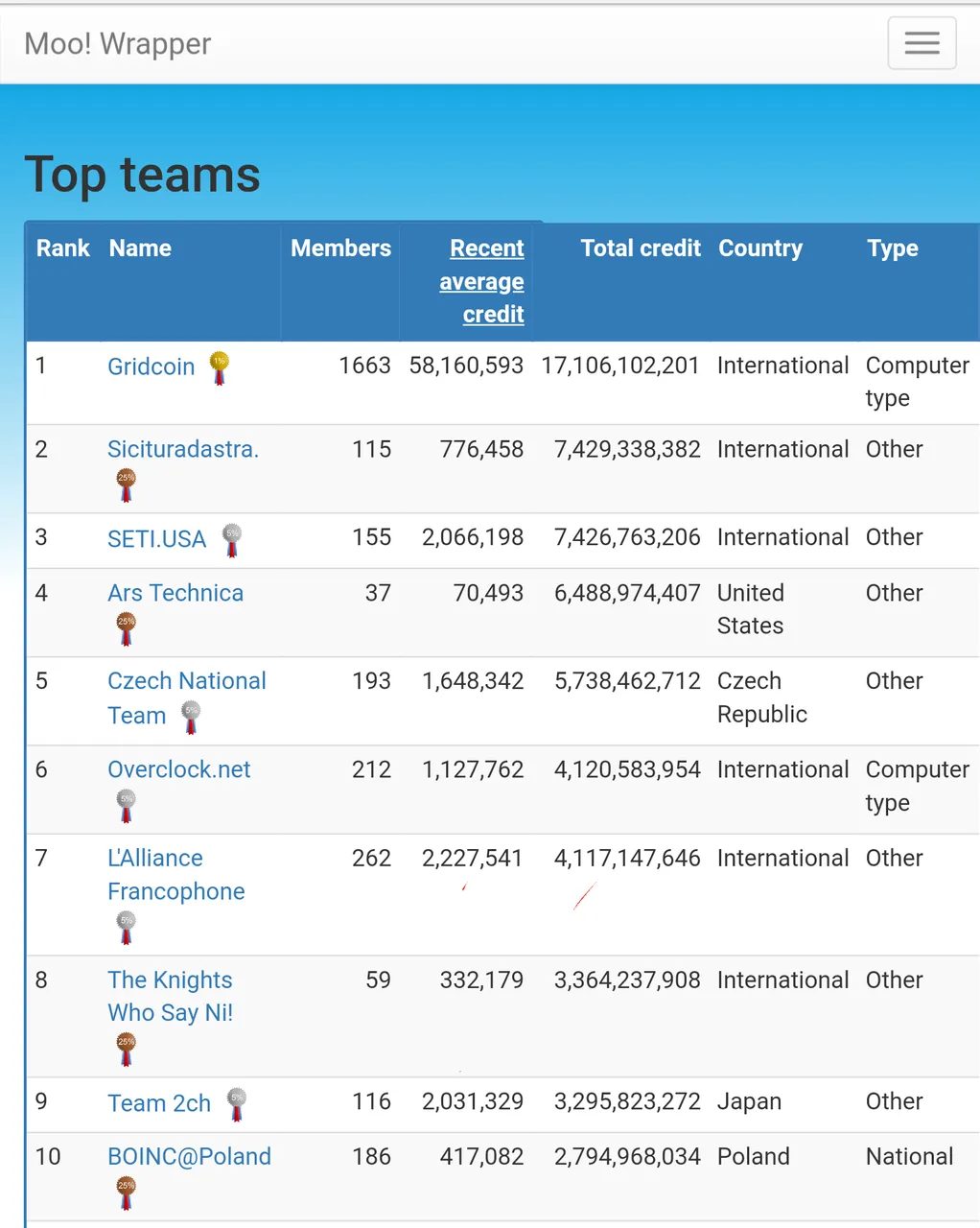Select total credit 17,106,102,201
Image resolution: width=980 pixels, height=1228 pixels.
point(620,366)
